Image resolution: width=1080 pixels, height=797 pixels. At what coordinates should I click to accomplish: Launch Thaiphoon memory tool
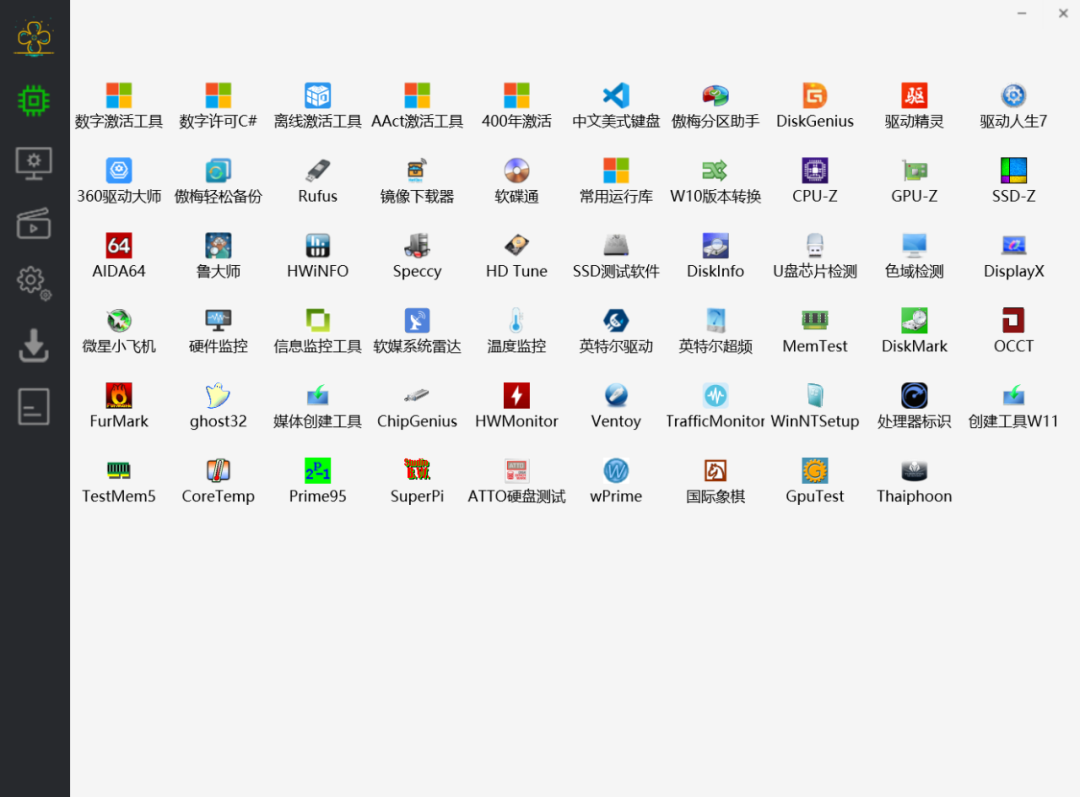[914, 482]
